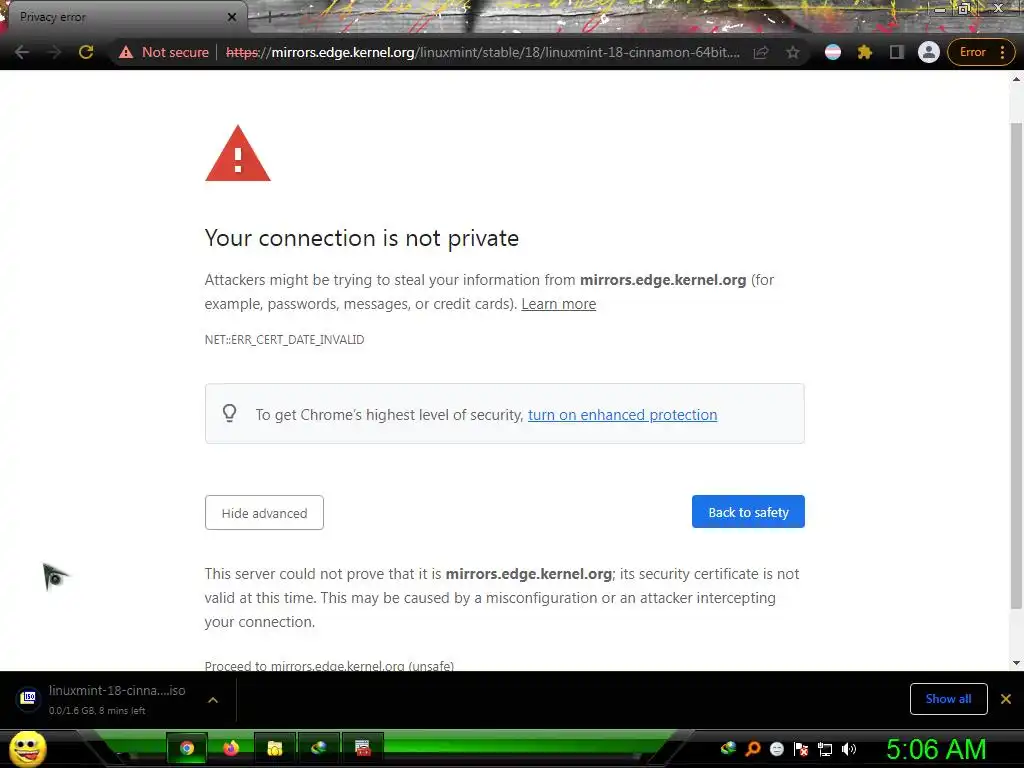Open the profile avatar menu

928,52
